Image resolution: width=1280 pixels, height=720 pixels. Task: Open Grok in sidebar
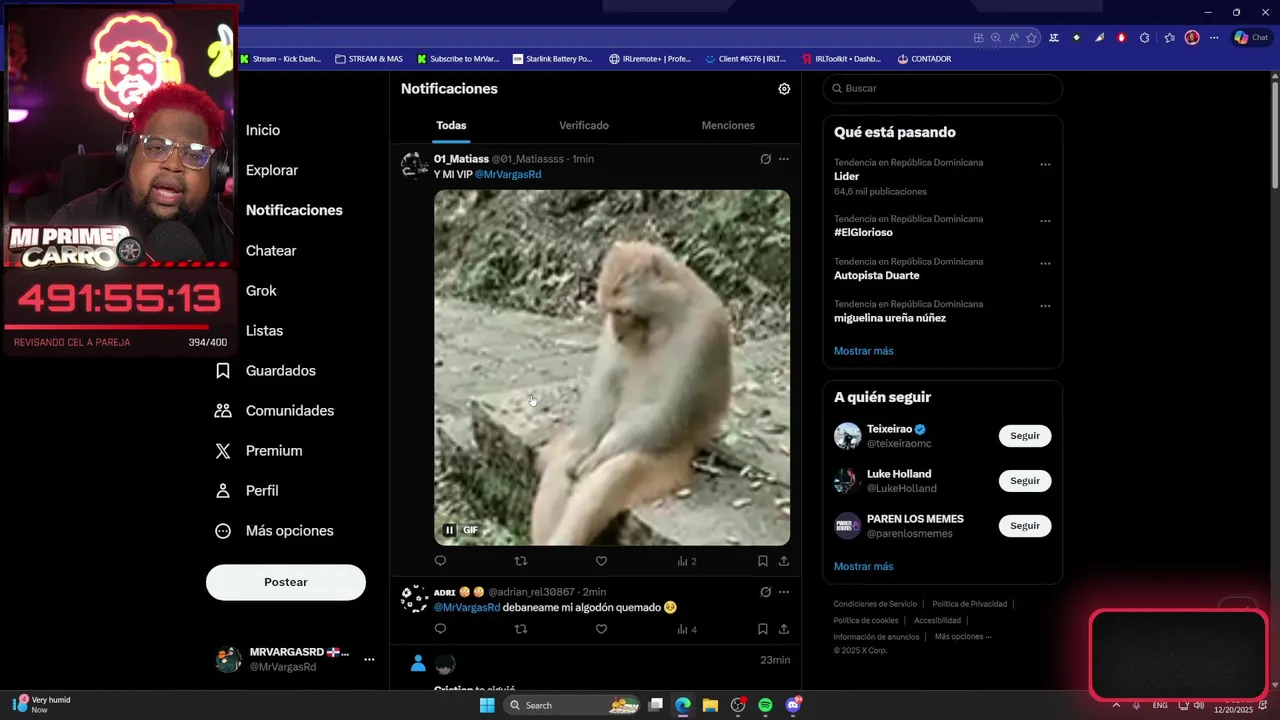point(261,290)
